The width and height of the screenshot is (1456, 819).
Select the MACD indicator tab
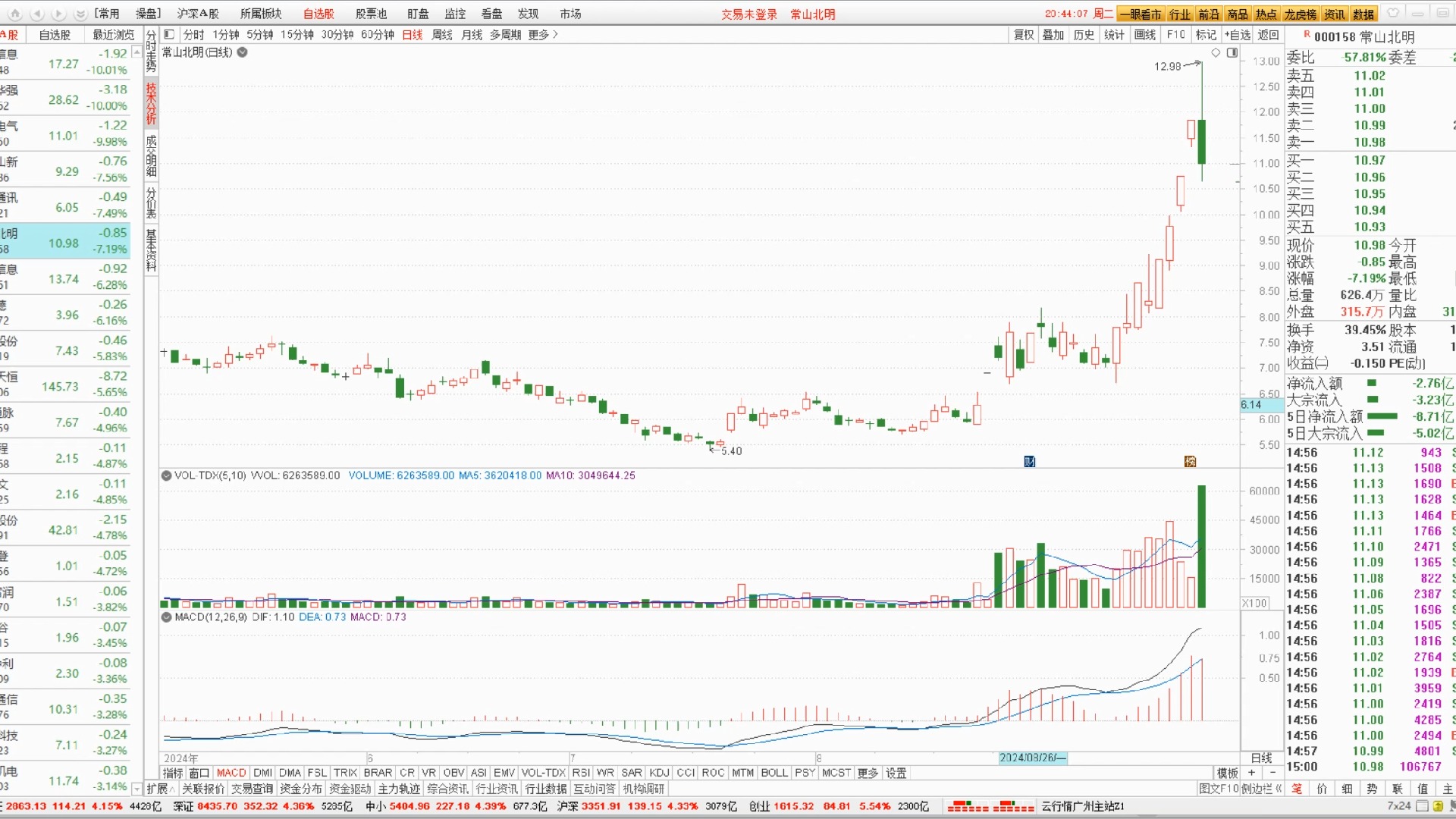[x=231, y=773]
